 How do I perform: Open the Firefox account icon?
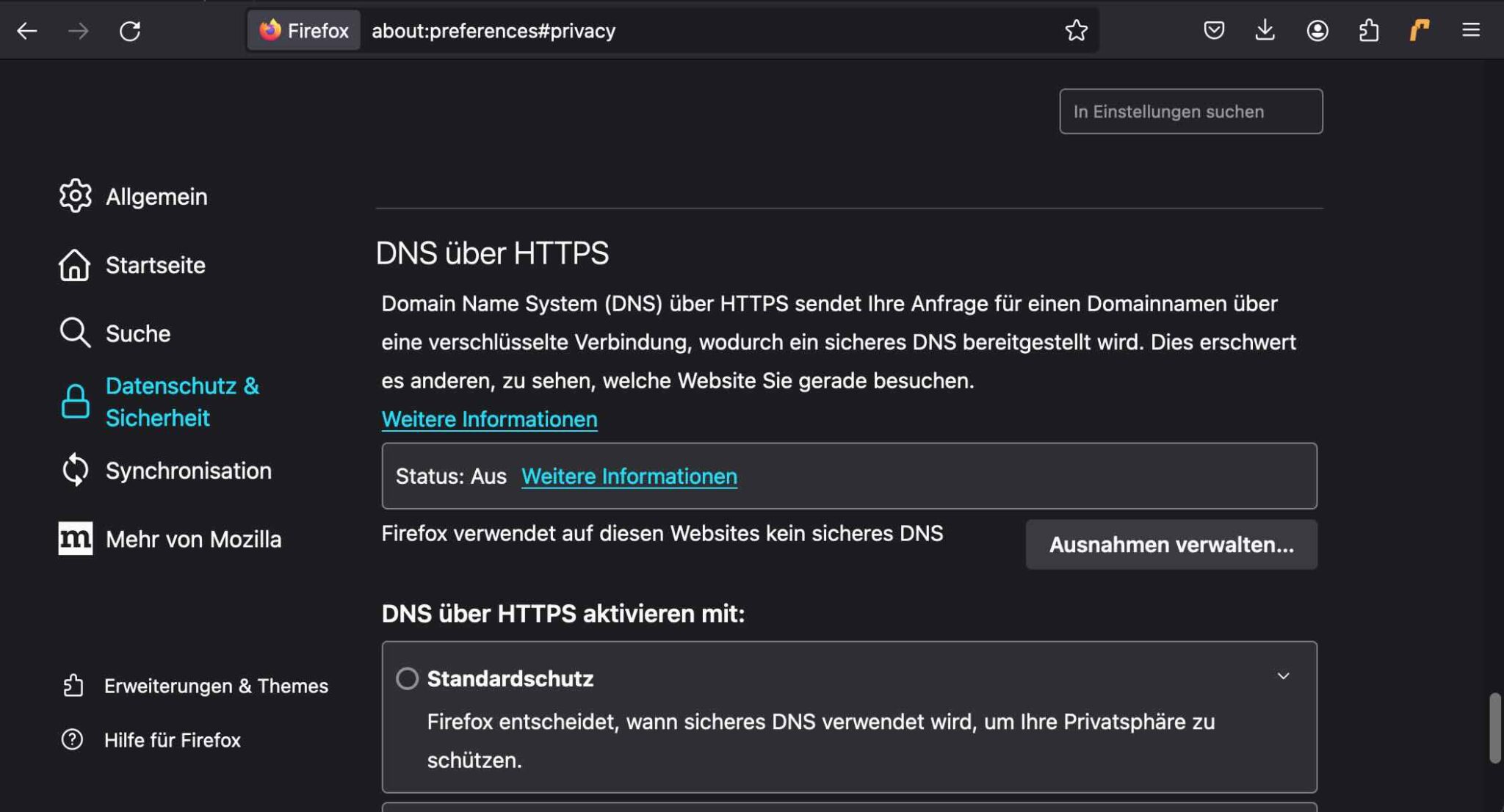click(1317, 30)
